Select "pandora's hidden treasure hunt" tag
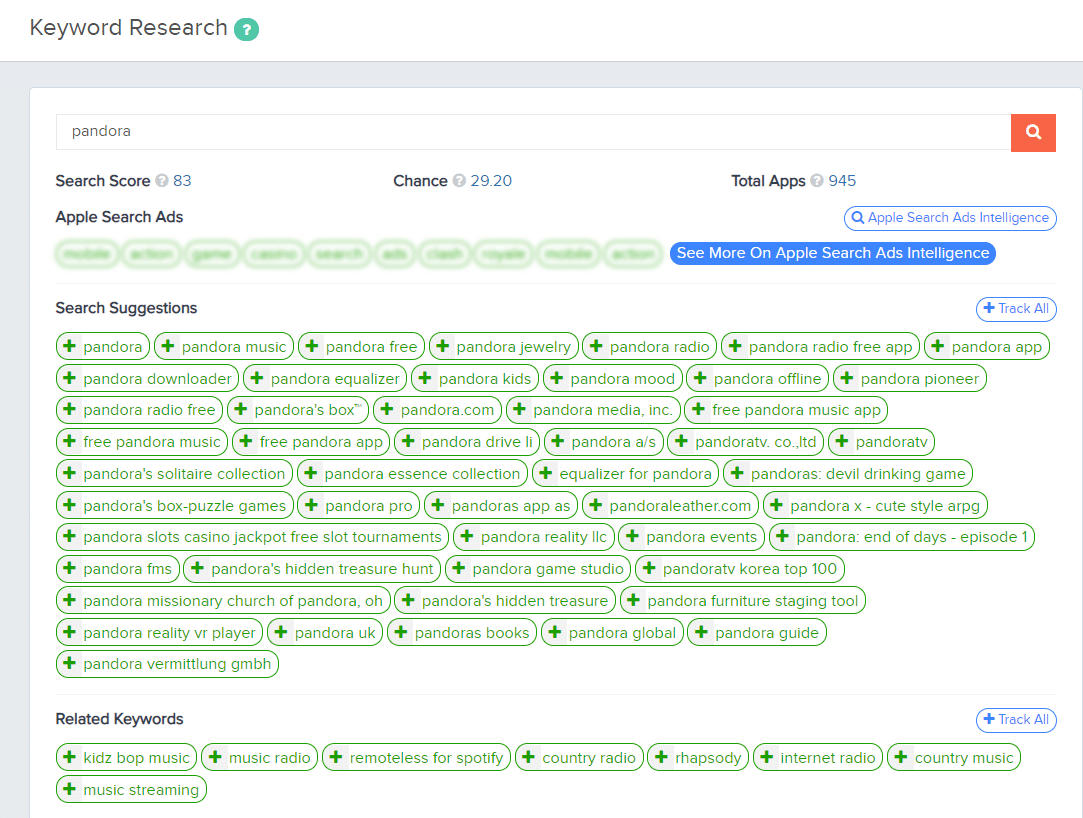The height and width of the screenshot is (818, 1083). point(312,569)
